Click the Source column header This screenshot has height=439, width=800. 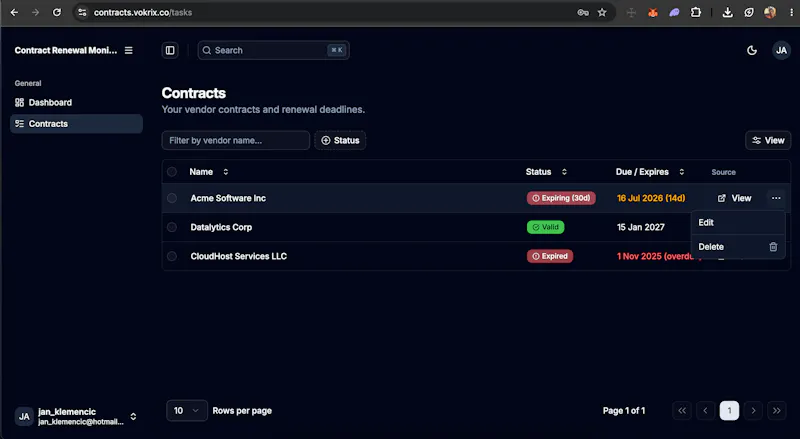point(723,172)
